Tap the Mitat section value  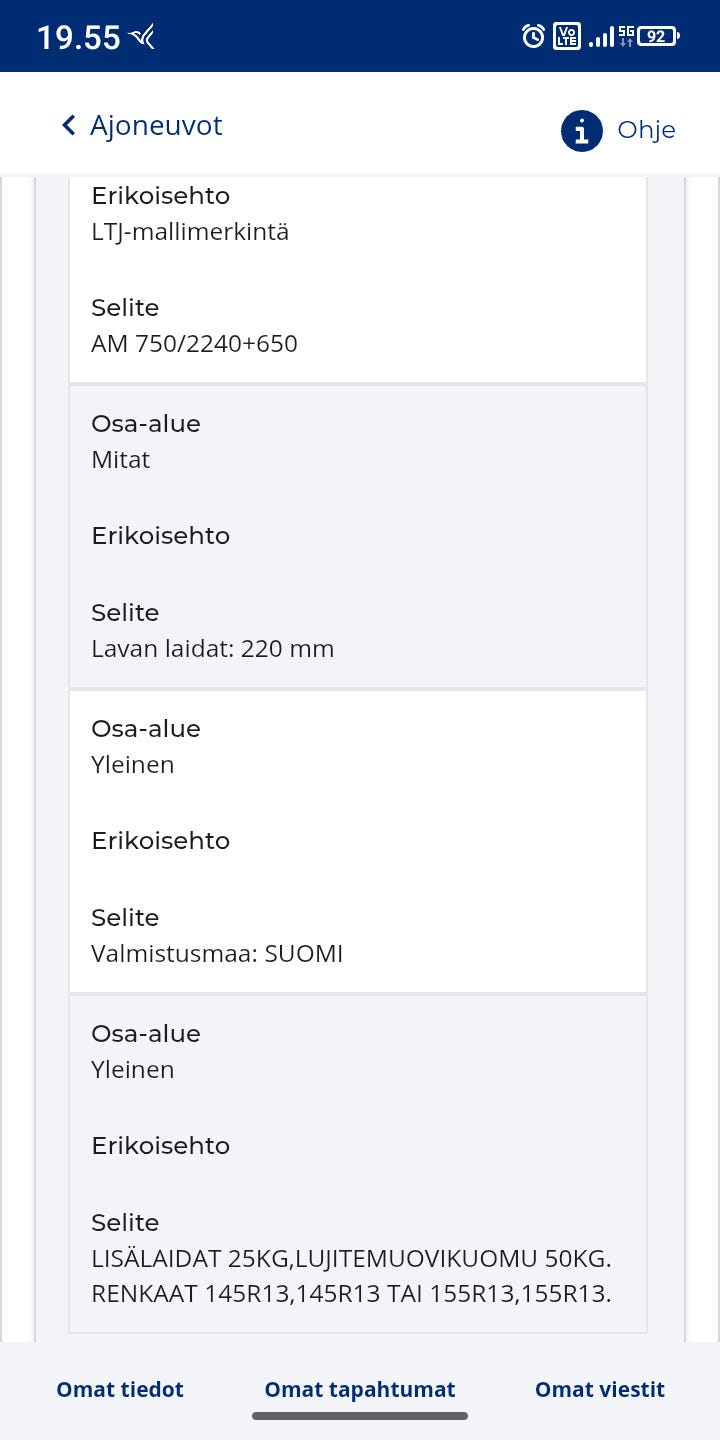pos(121,460)
